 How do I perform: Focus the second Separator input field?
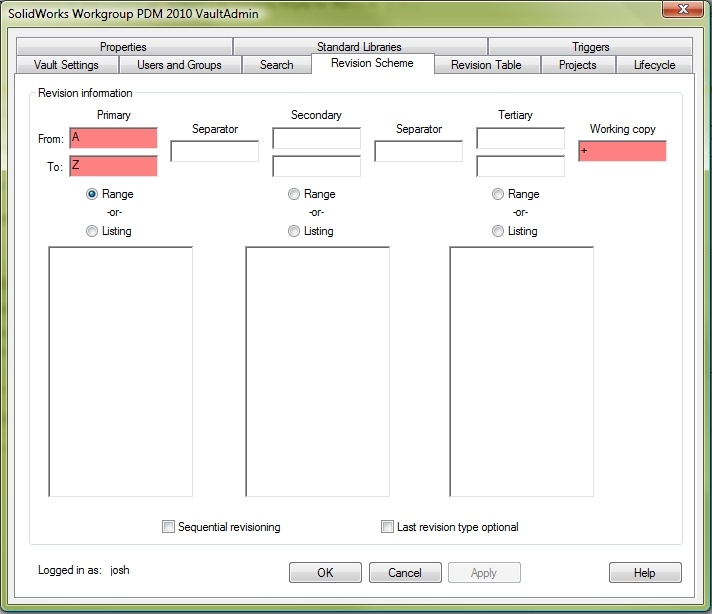419,151
